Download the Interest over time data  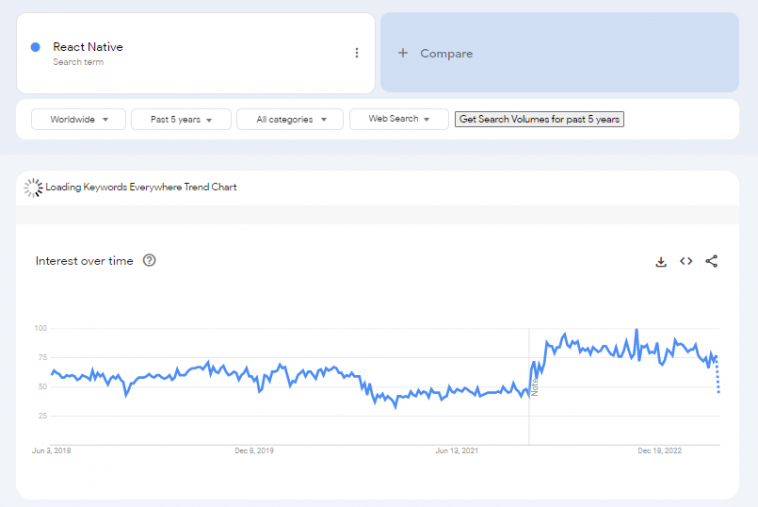[x=660, y=261]
